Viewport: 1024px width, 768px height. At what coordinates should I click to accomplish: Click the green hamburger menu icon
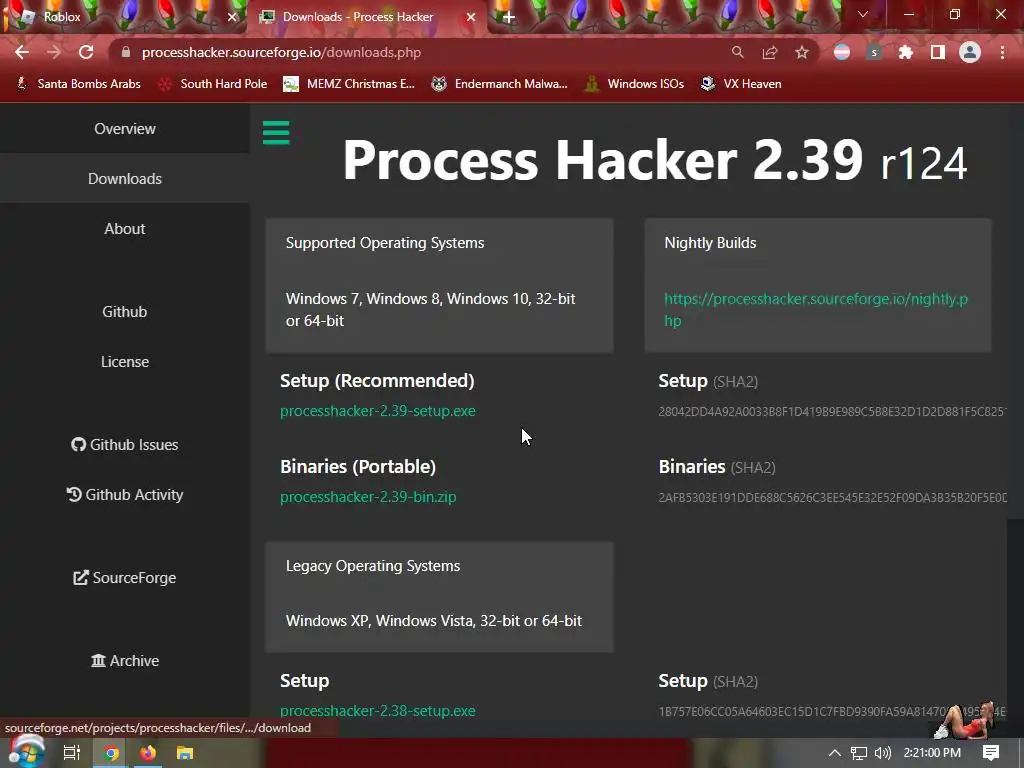[276, 133]
